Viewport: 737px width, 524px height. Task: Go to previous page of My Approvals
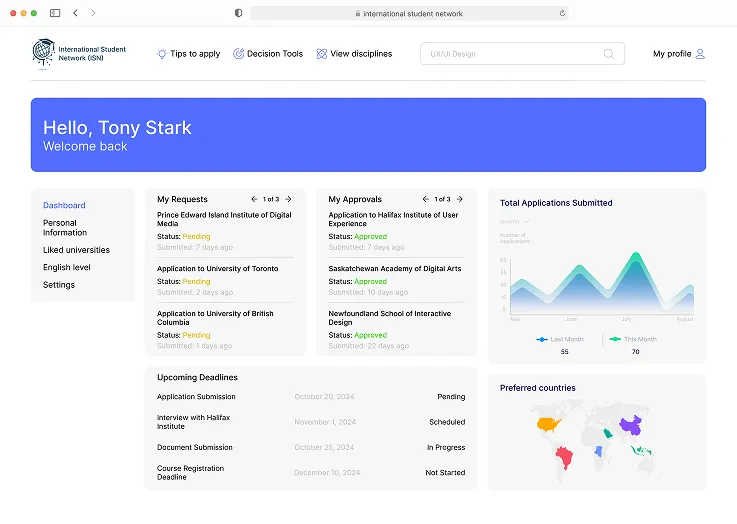point(425,199)
